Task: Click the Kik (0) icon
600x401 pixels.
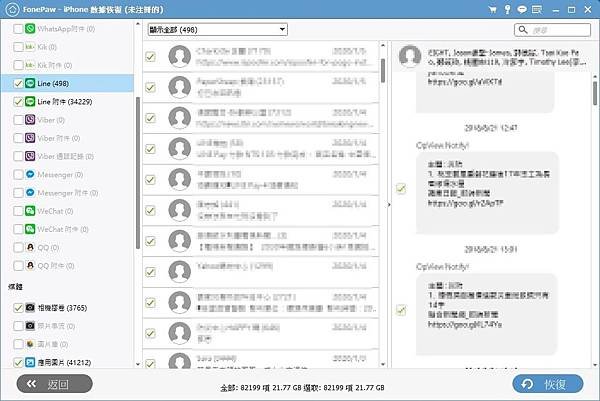Action: pos(30,47)
